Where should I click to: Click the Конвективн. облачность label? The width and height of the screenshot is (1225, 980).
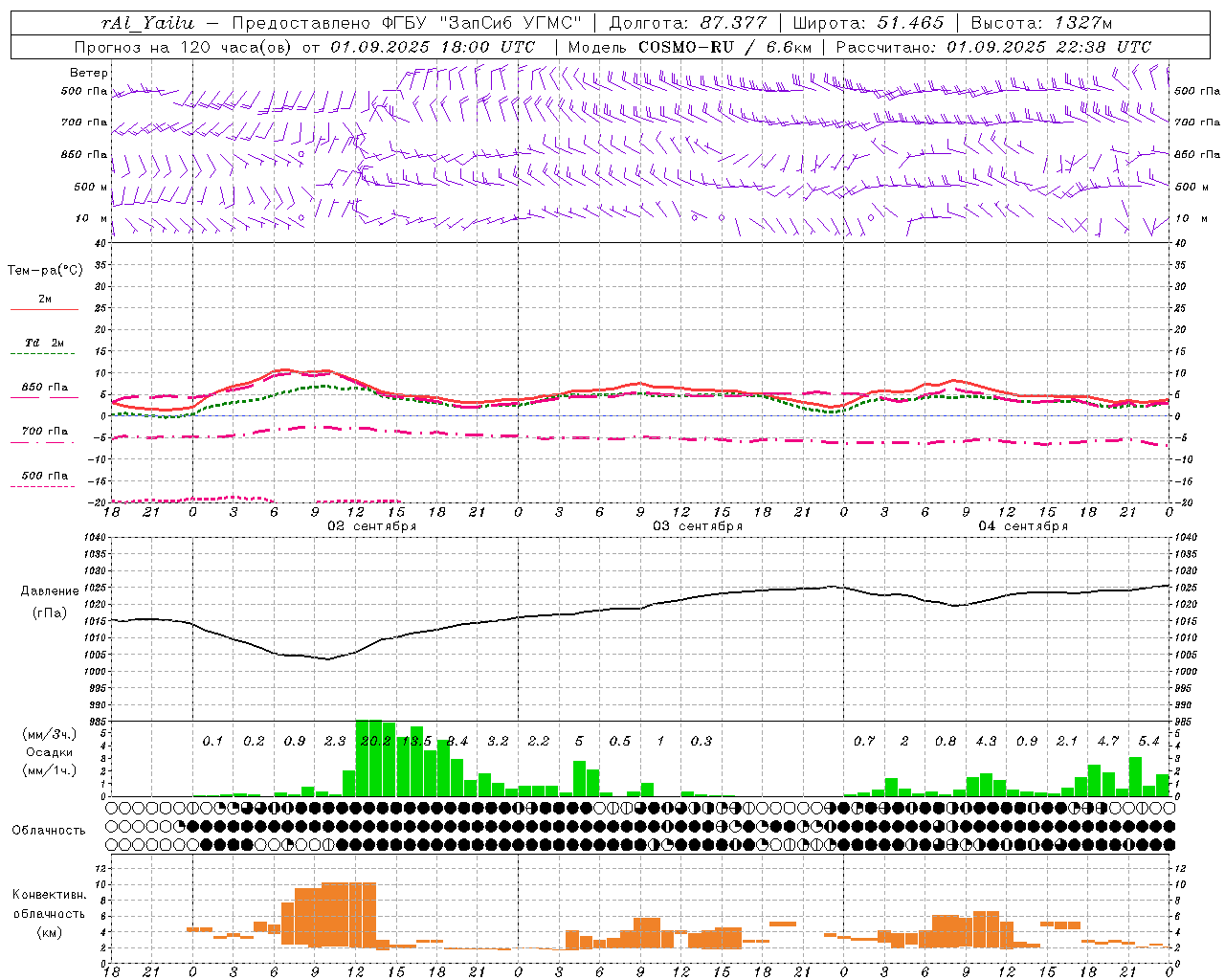coord(49,904)
